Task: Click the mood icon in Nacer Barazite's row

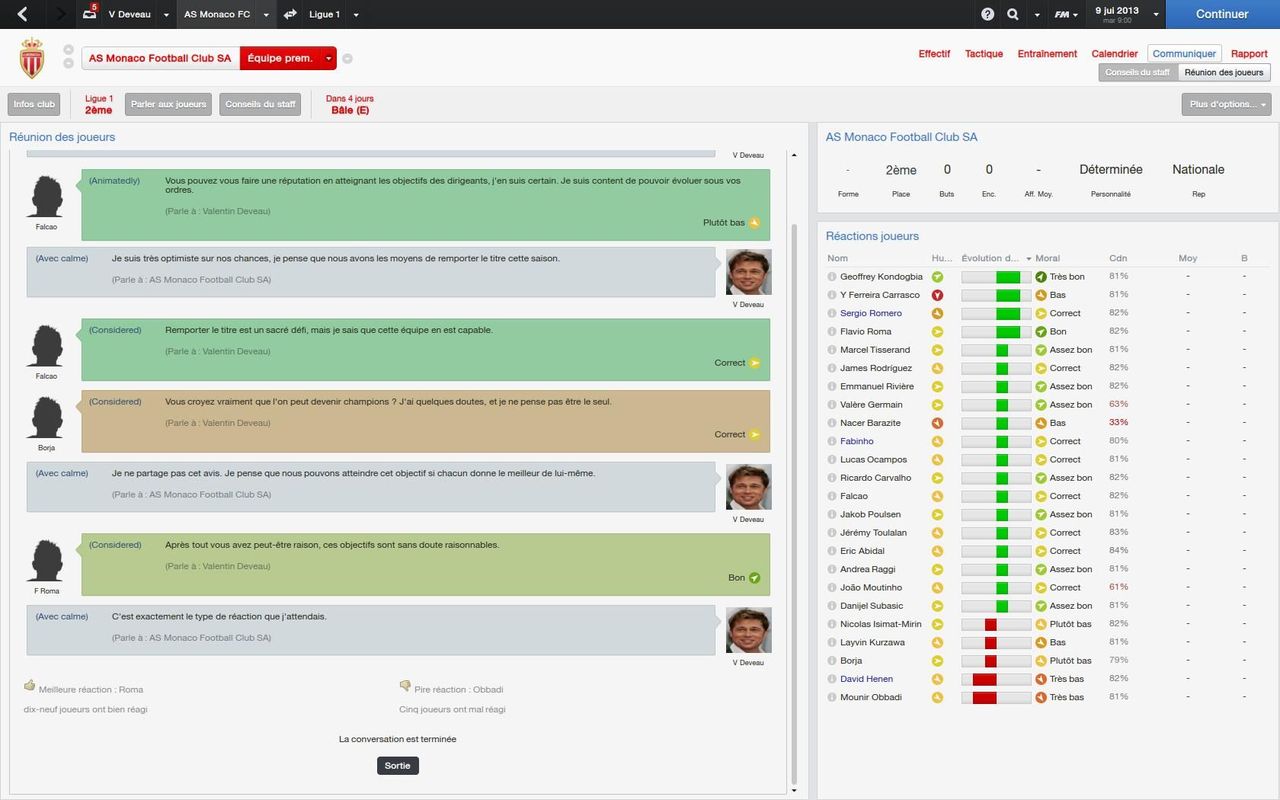Action: pos(937,423)
